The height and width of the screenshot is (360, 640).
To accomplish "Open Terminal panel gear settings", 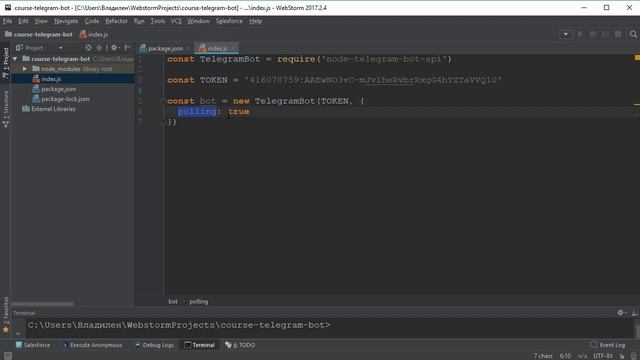I will coord(621,313).
